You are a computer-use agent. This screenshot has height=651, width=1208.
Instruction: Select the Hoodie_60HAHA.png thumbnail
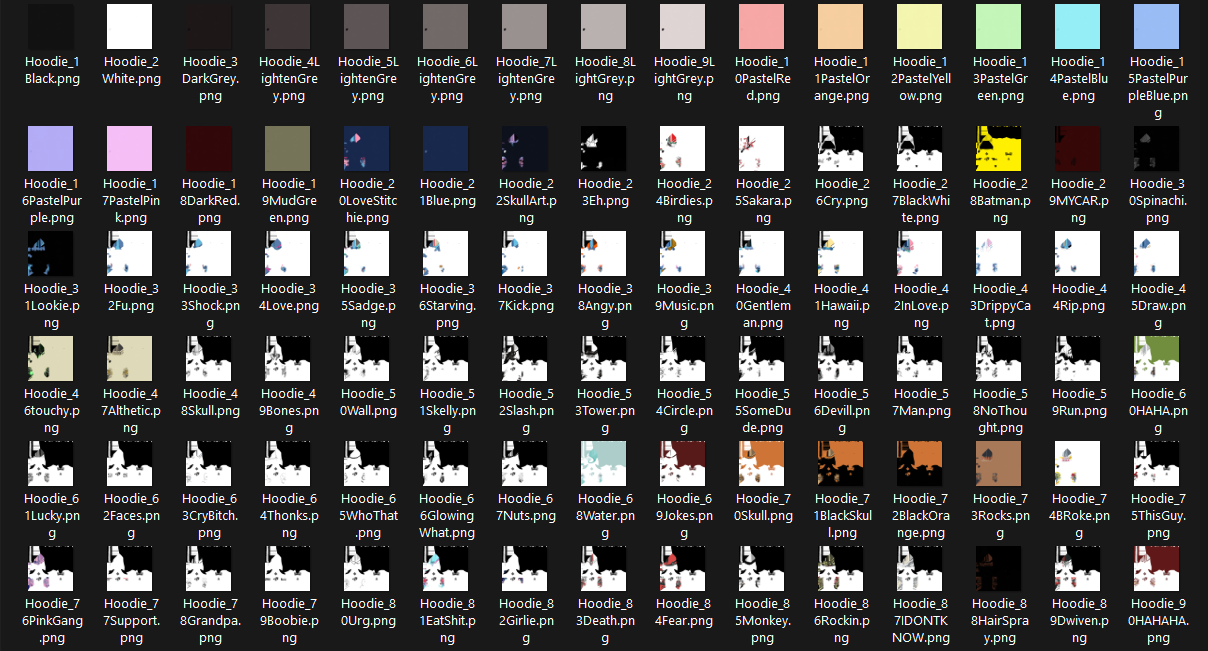click(1155, 360)
